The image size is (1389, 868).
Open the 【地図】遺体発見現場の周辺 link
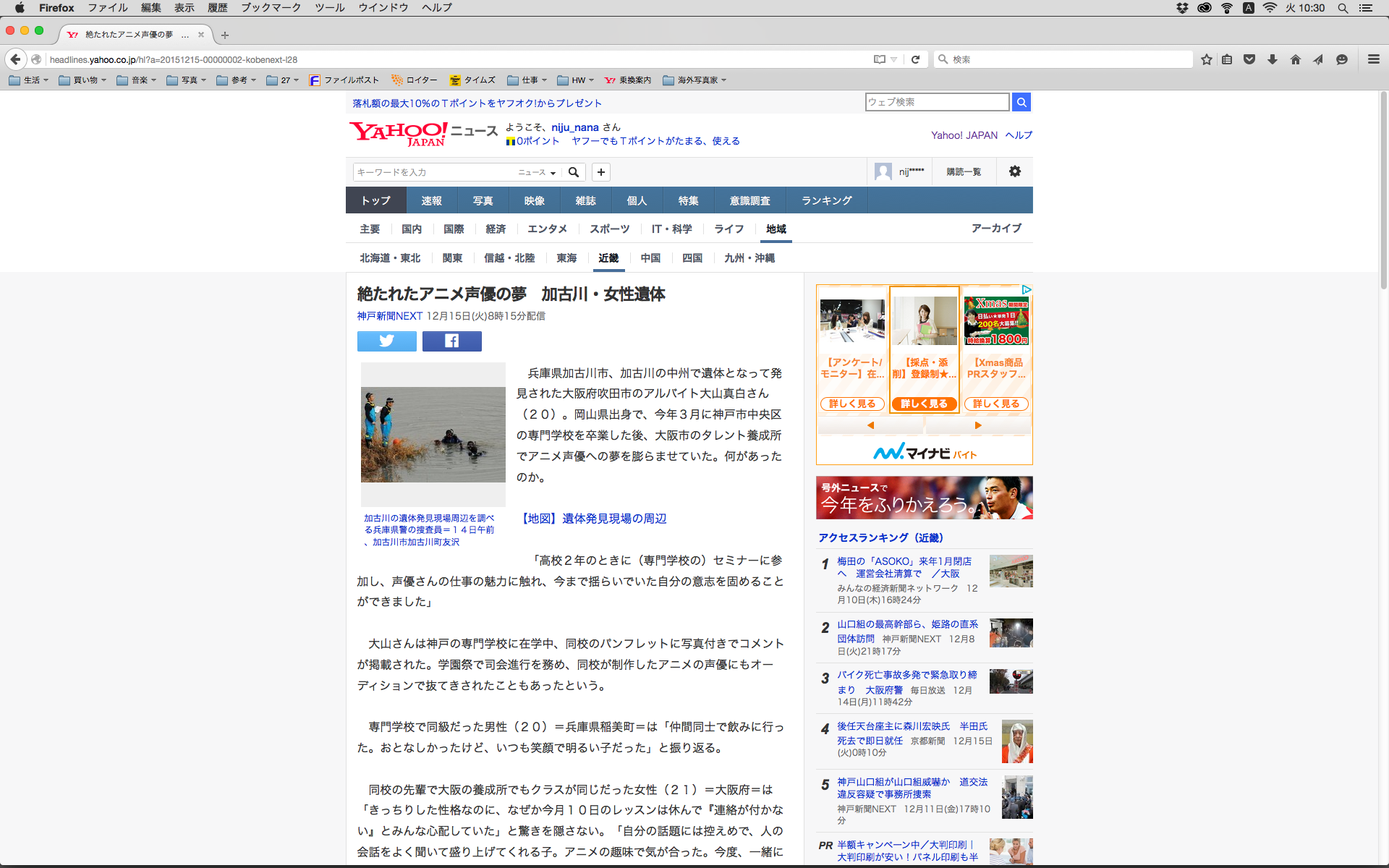(593, 519)
